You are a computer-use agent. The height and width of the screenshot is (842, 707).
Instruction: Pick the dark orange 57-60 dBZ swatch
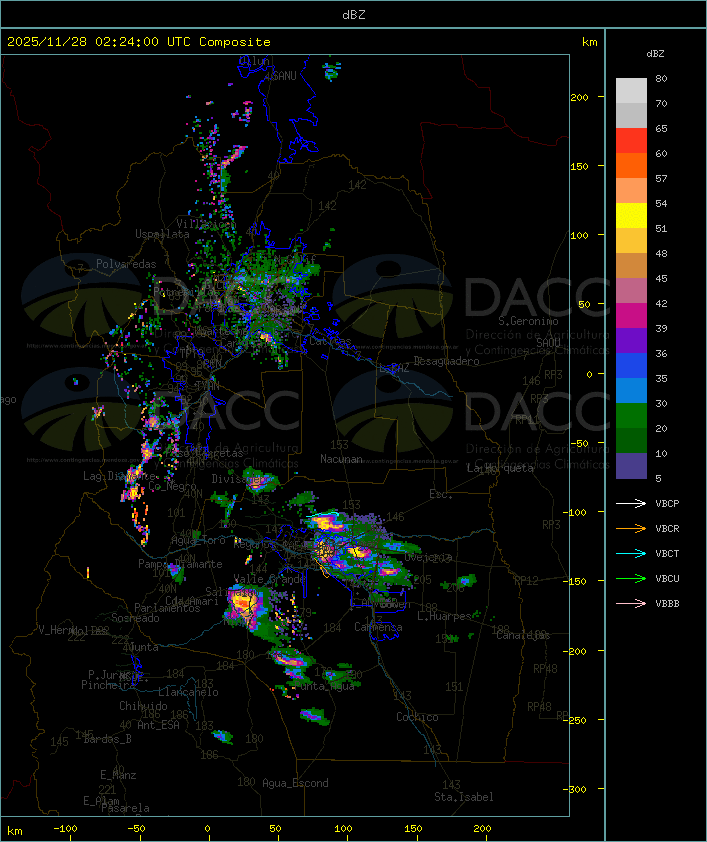pos(631,165)
